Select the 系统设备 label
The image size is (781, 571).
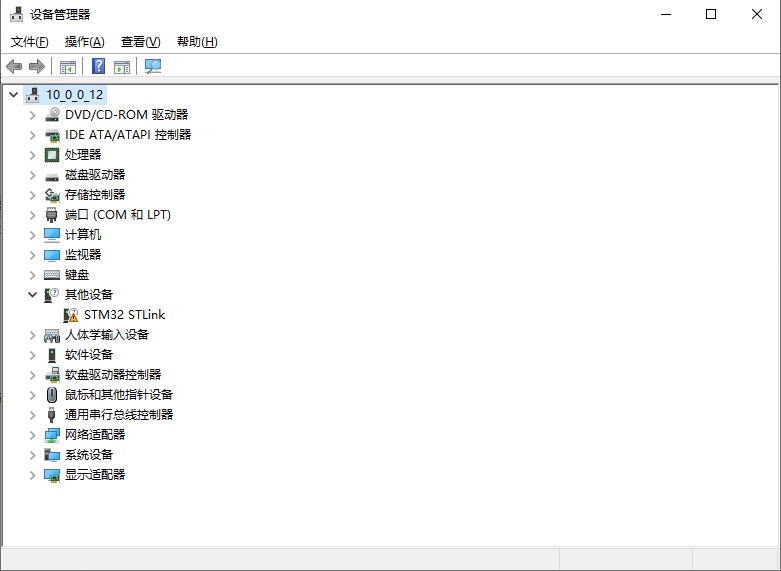[x=89, y=455]
